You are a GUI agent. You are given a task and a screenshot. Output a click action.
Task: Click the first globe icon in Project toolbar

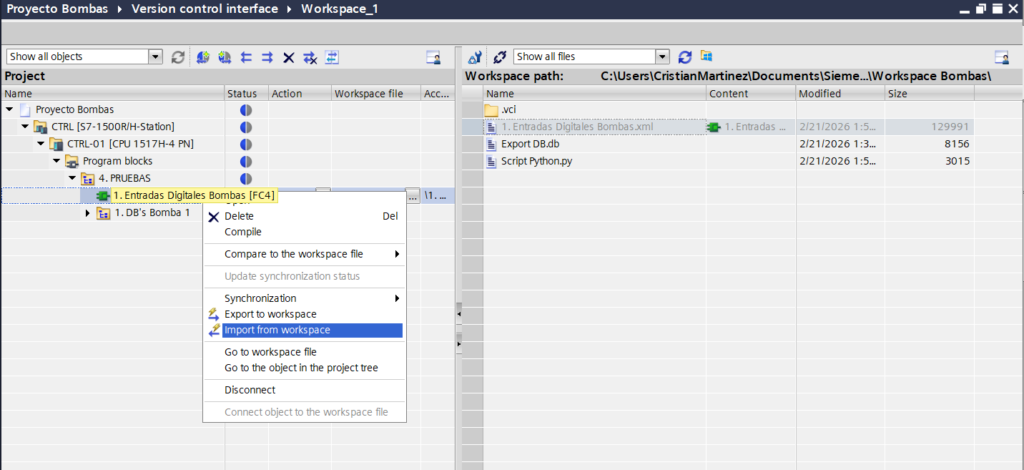click(x=203, y=57)
